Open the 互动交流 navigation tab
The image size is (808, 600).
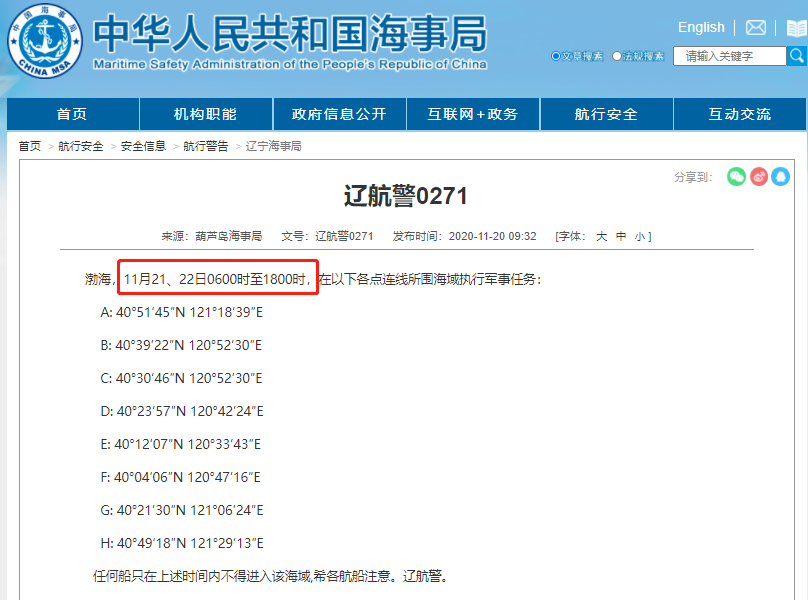click(x=739, y=114)
